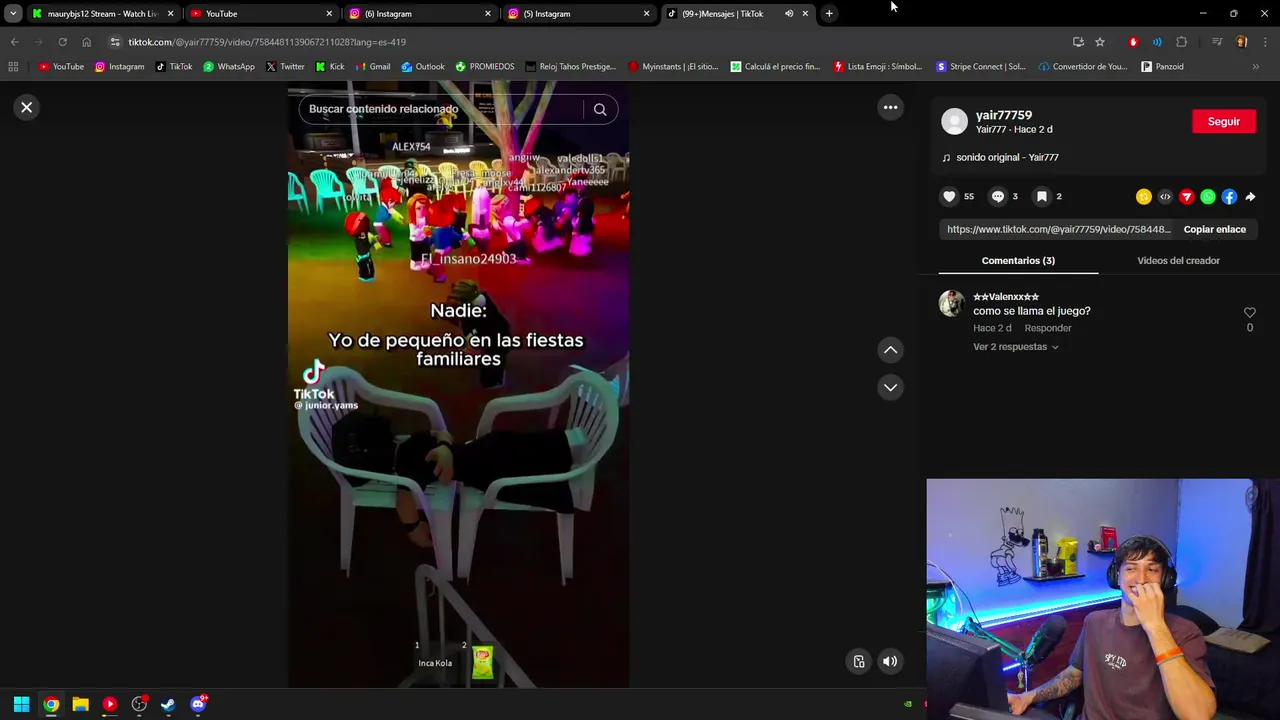Viewport: 1280px width, 720px height.
Task: Reply to Valenxx comment with Responder
Action: [1048, 328]
